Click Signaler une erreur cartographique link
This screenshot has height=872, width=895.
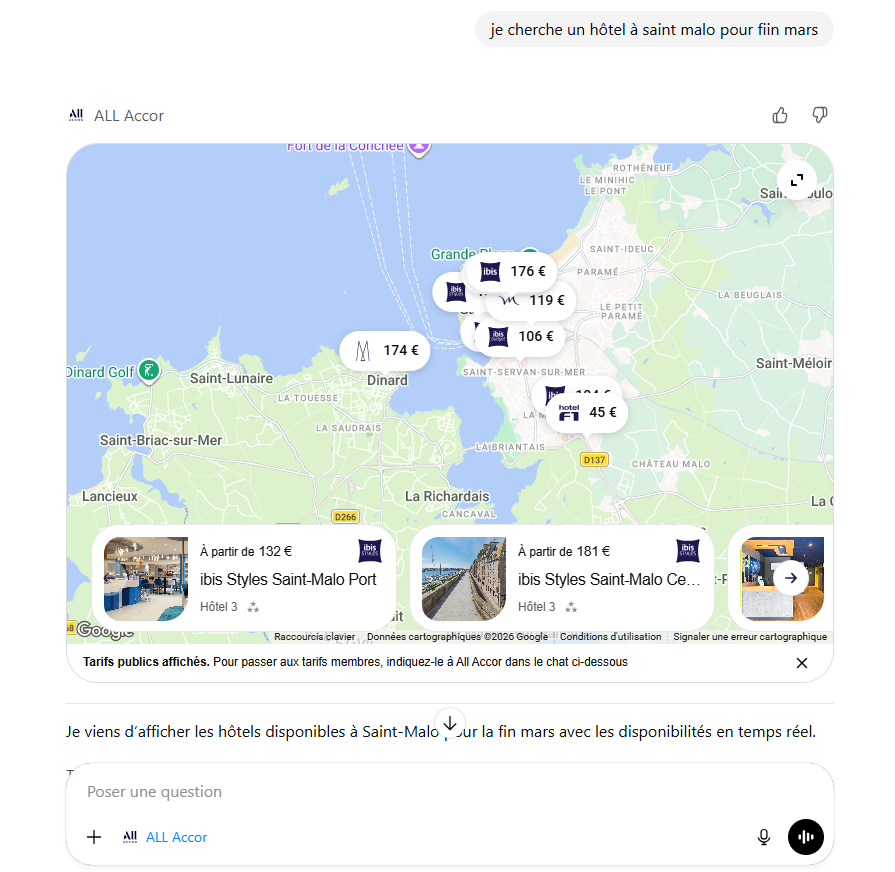(749, 637)
